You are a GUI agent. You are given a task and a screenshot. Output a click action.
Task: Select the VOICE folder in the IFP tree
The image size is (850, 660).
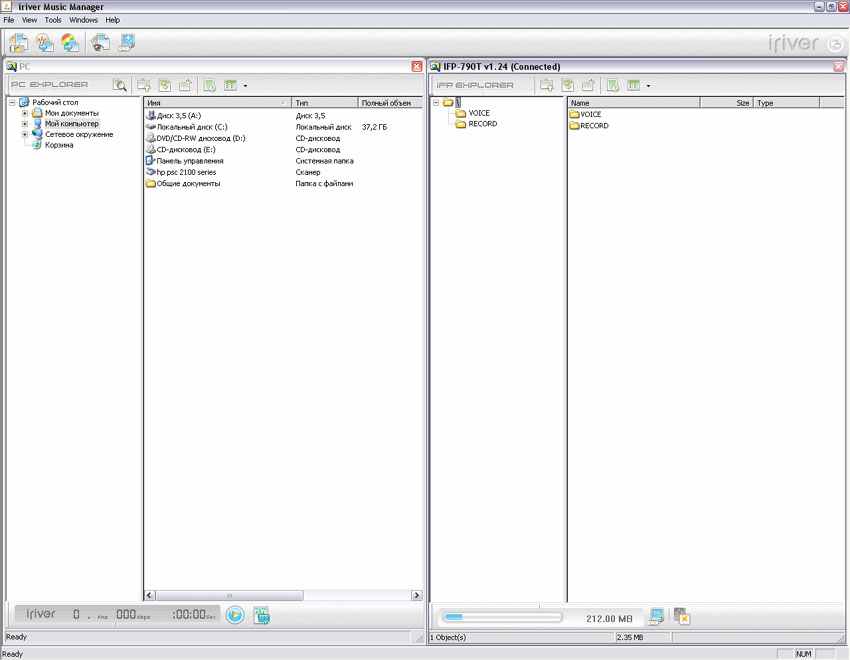(x=479, y=113)
